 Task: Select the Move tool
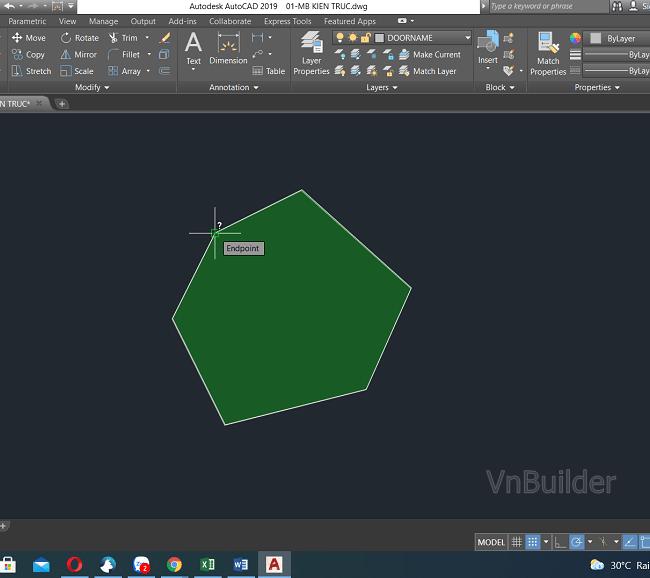(29, 38)
